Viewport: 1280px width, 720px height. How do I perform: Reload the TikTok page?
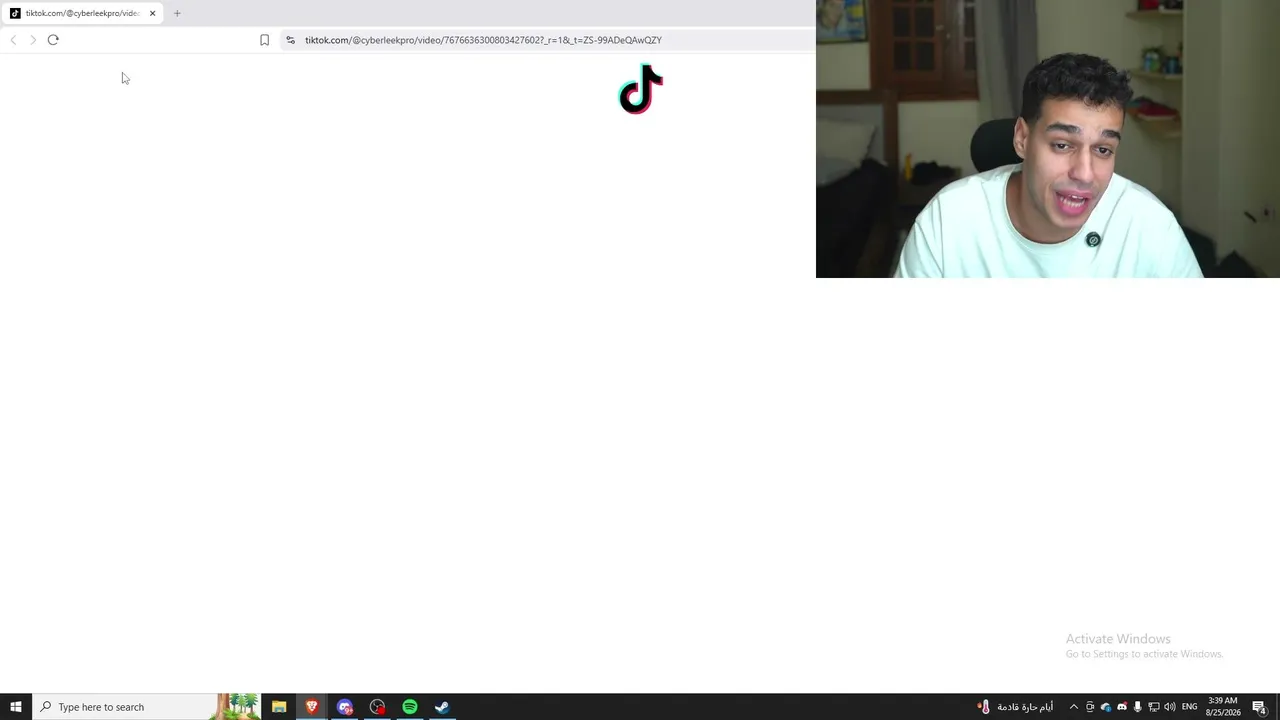tap(53, 40)
